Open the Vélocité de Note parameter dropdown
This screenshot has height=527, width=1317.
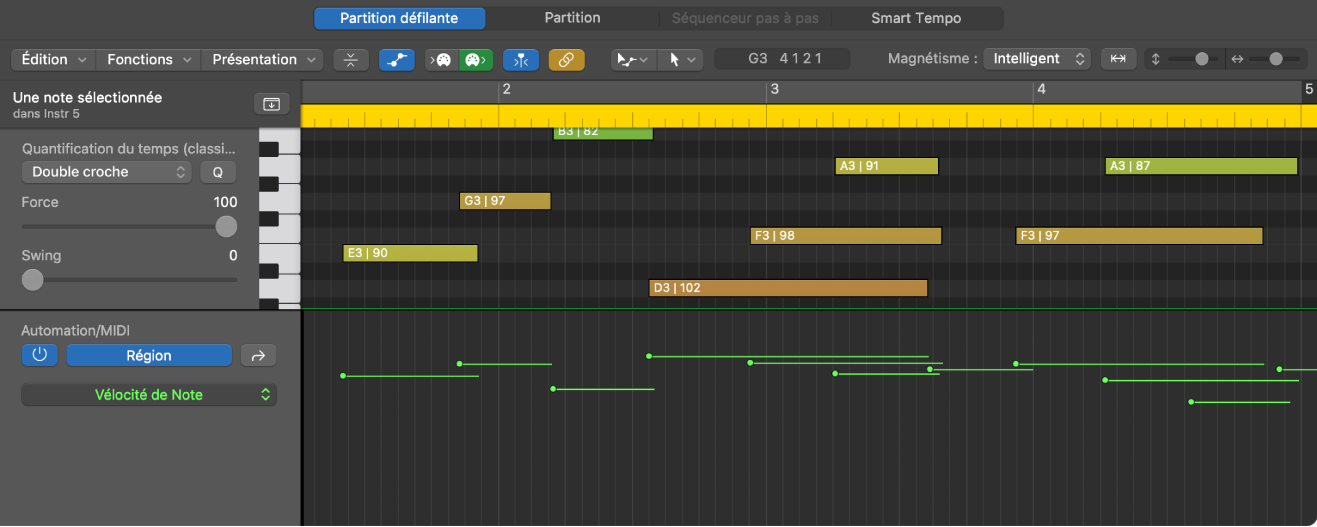tap(149, 395)
